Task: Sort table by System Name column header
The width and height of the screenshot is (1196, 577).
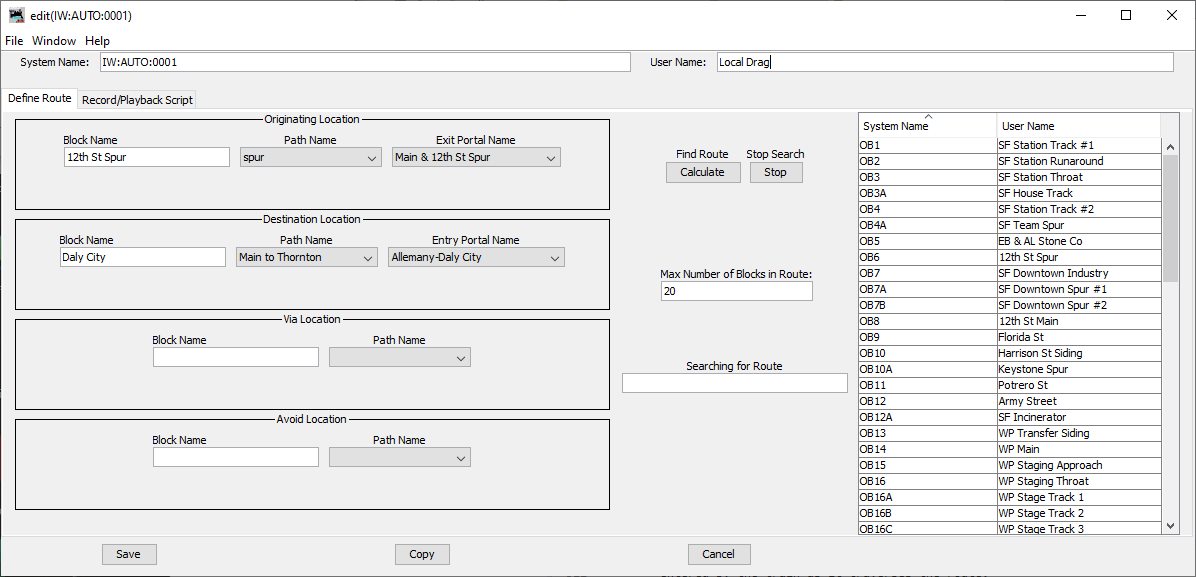Action: [926, 126]
